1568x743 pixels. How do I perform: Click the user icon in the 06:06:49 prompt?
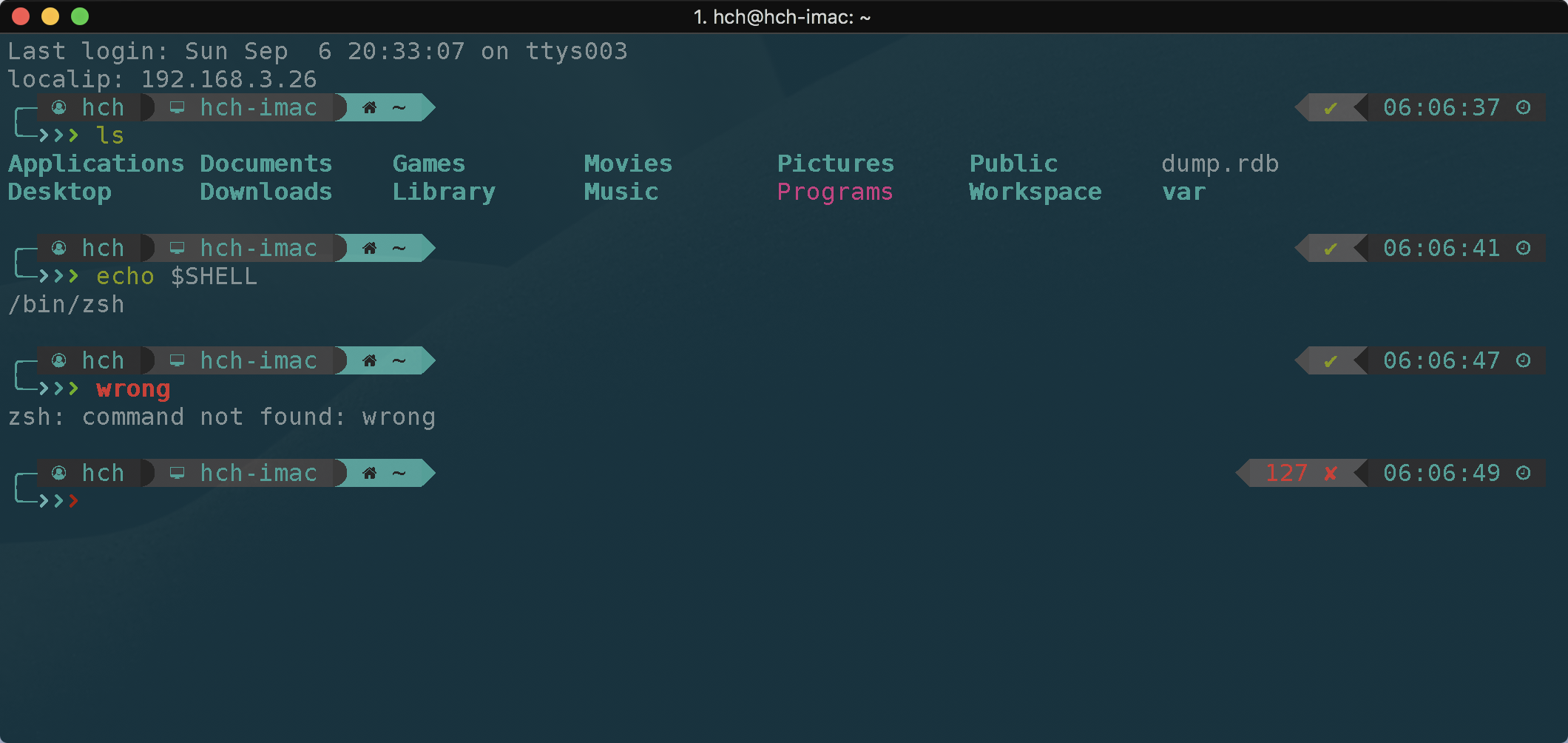click(59, 473)
